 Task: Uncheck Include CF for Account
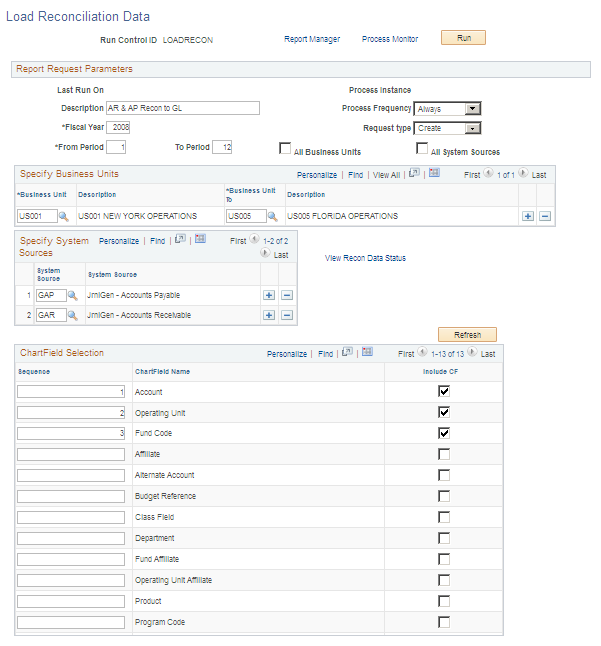[444, 391]
